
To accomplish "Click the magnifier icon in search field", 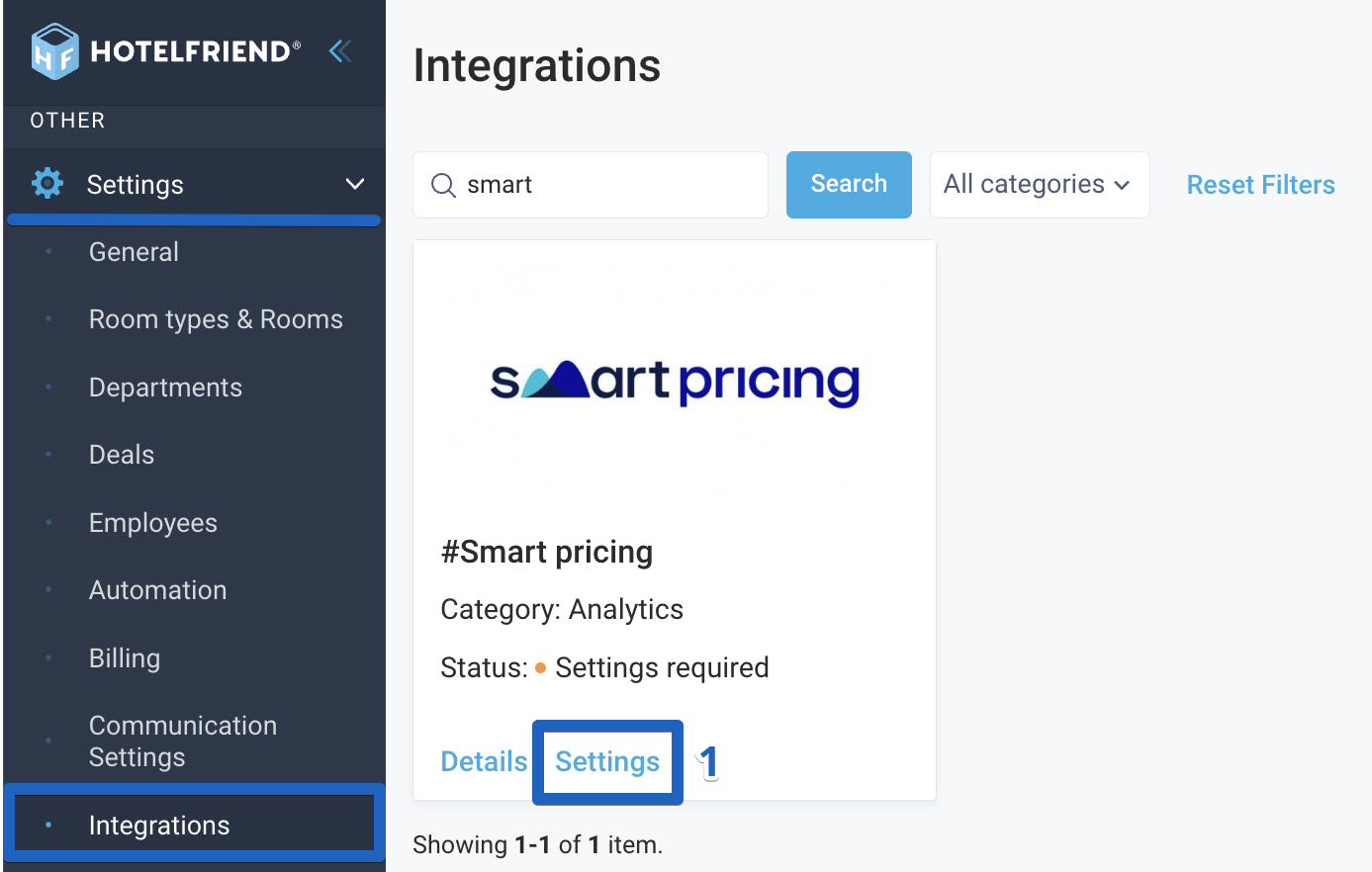I will pos(444,185).
